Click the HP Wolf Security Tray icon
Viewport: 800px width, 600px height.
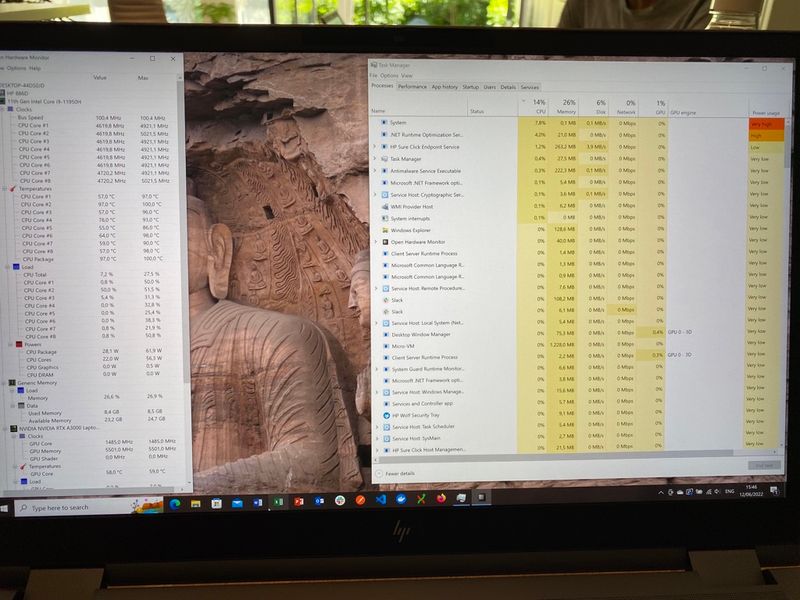pyautogui.click(x=386, y=415)
